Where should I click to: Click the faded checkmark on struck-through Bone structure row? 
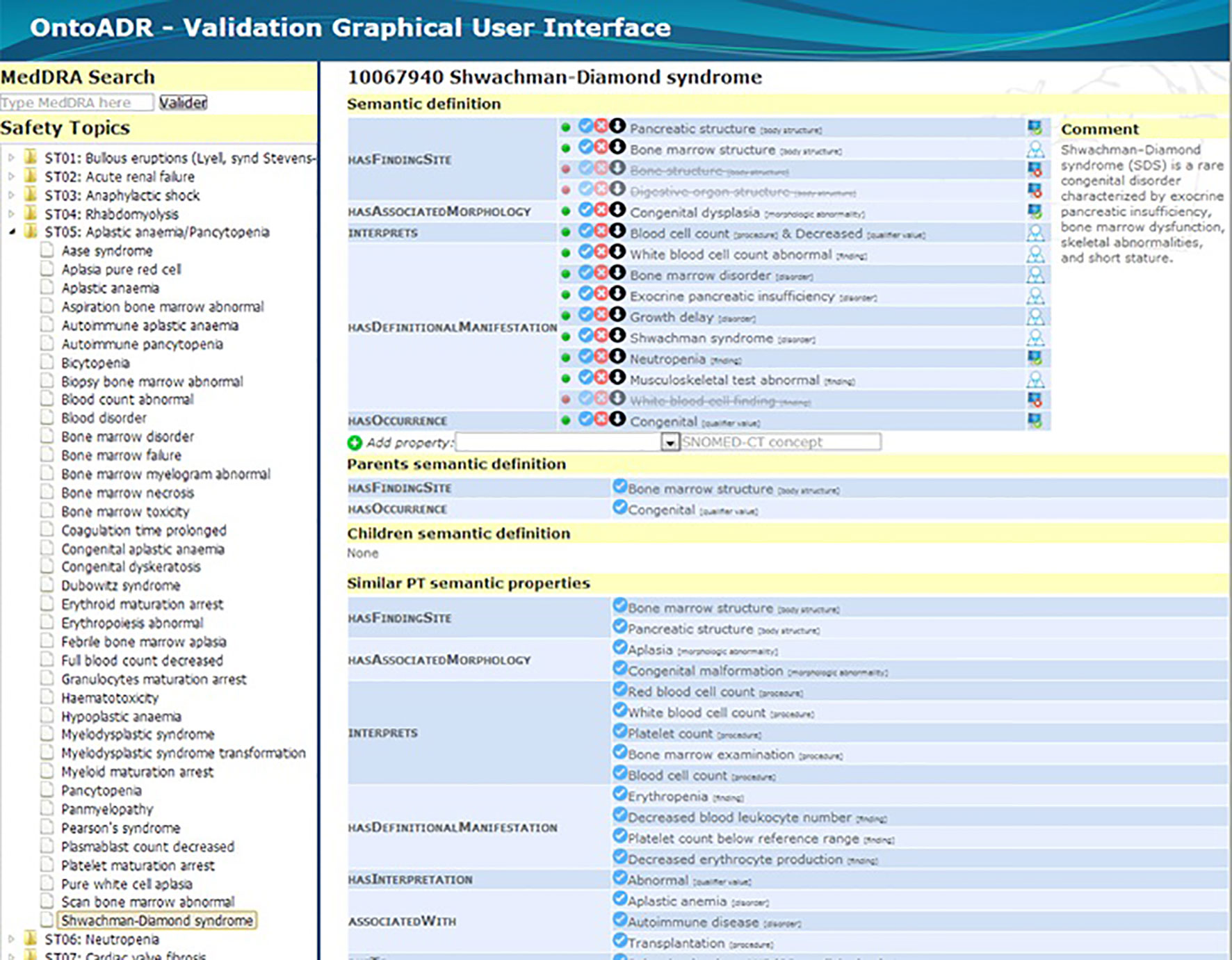pos(586,168)
